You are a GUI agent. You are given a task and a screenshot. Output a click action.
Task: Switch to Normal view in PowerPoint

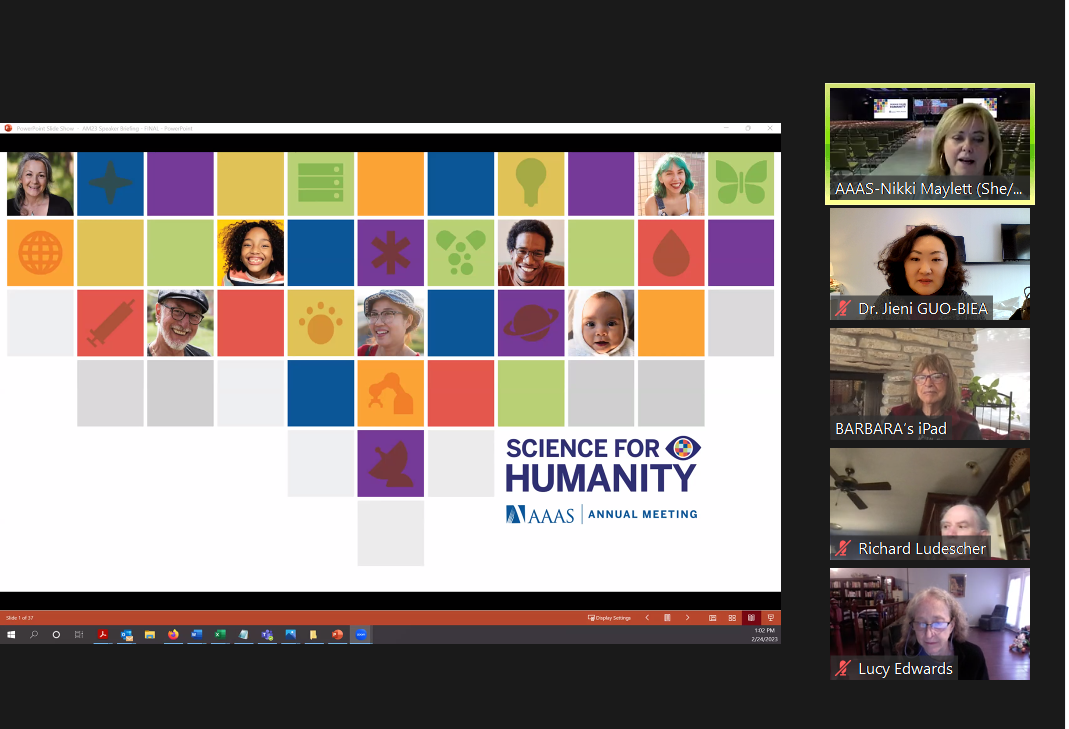coord(712,618)
